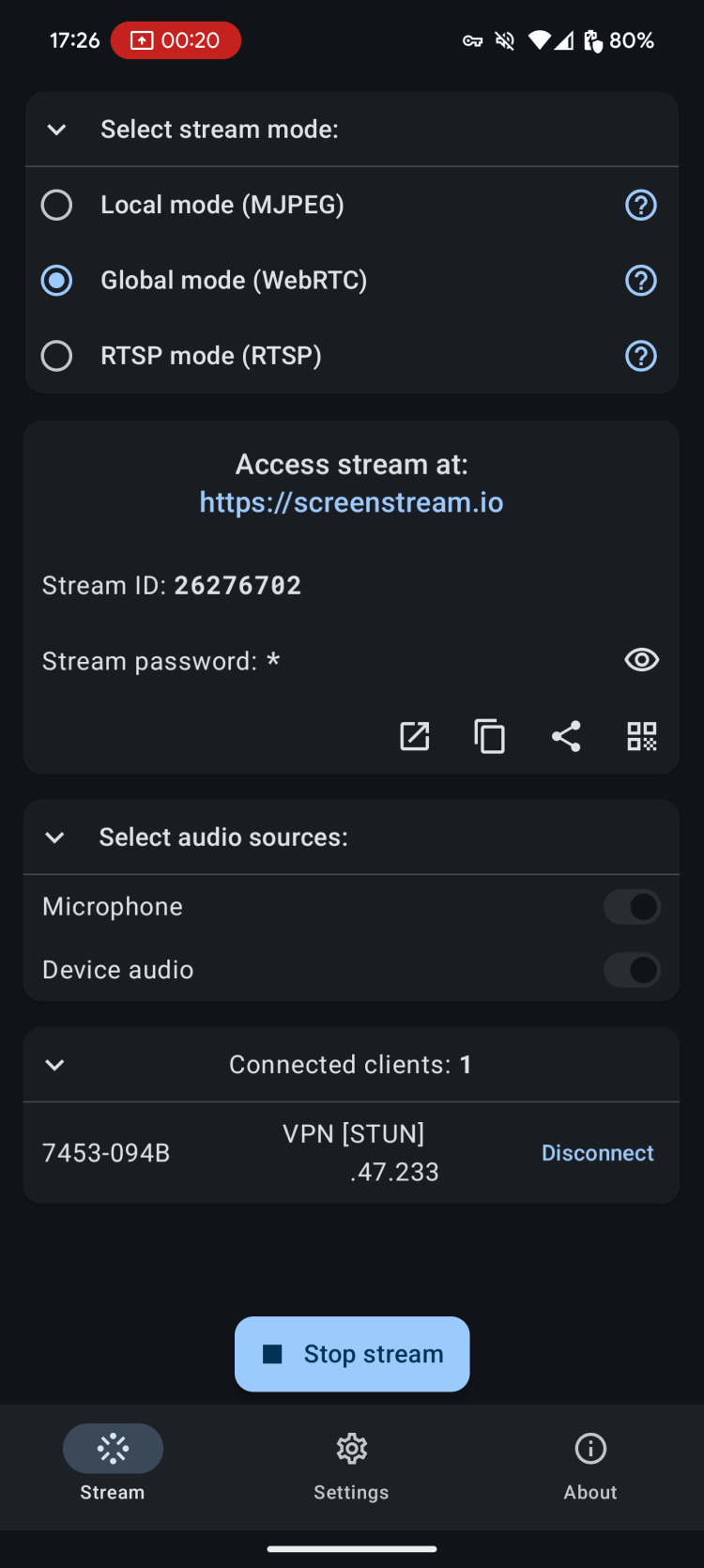Reveal the stream password
704x1568 pixels.
(642, 660)
